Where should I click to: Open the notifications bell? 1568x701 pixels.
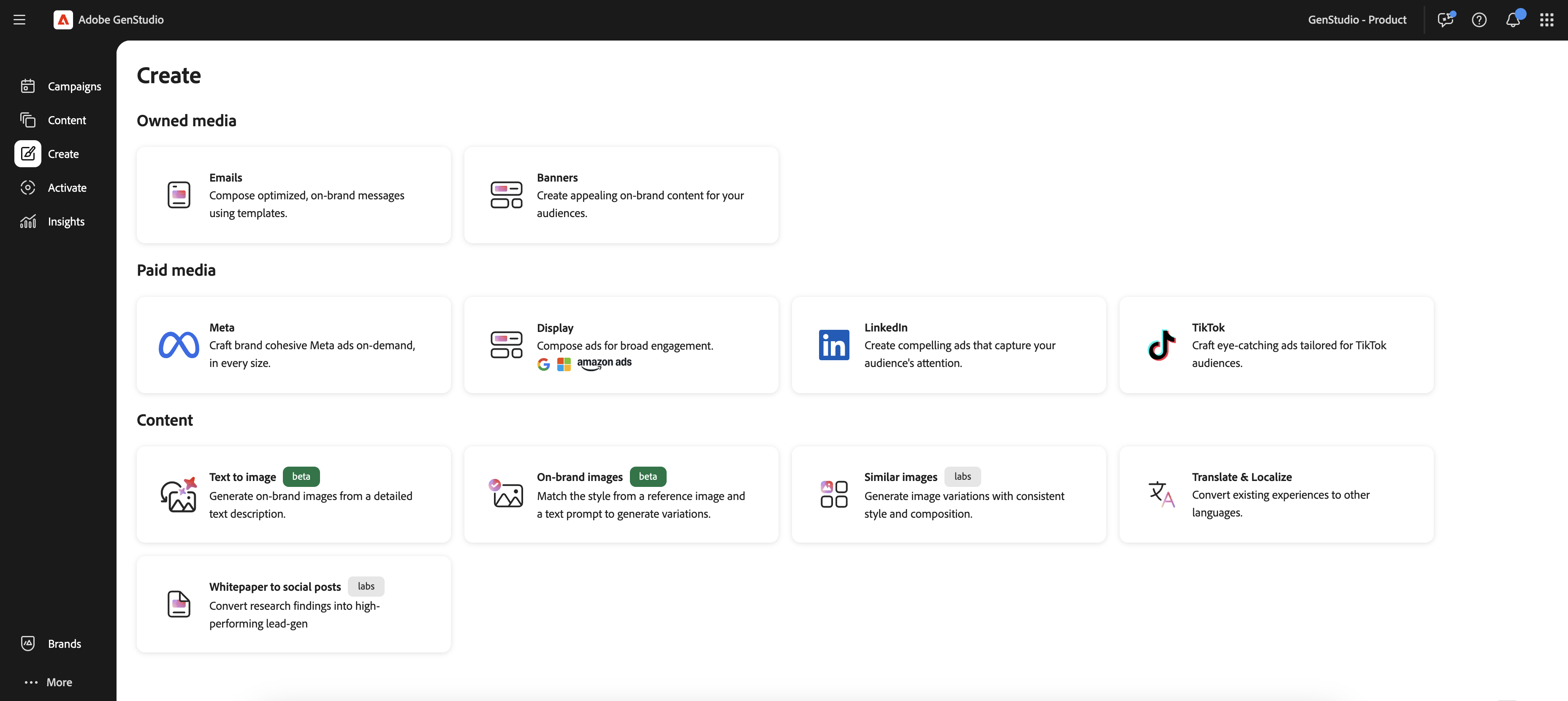point(1513,19)
